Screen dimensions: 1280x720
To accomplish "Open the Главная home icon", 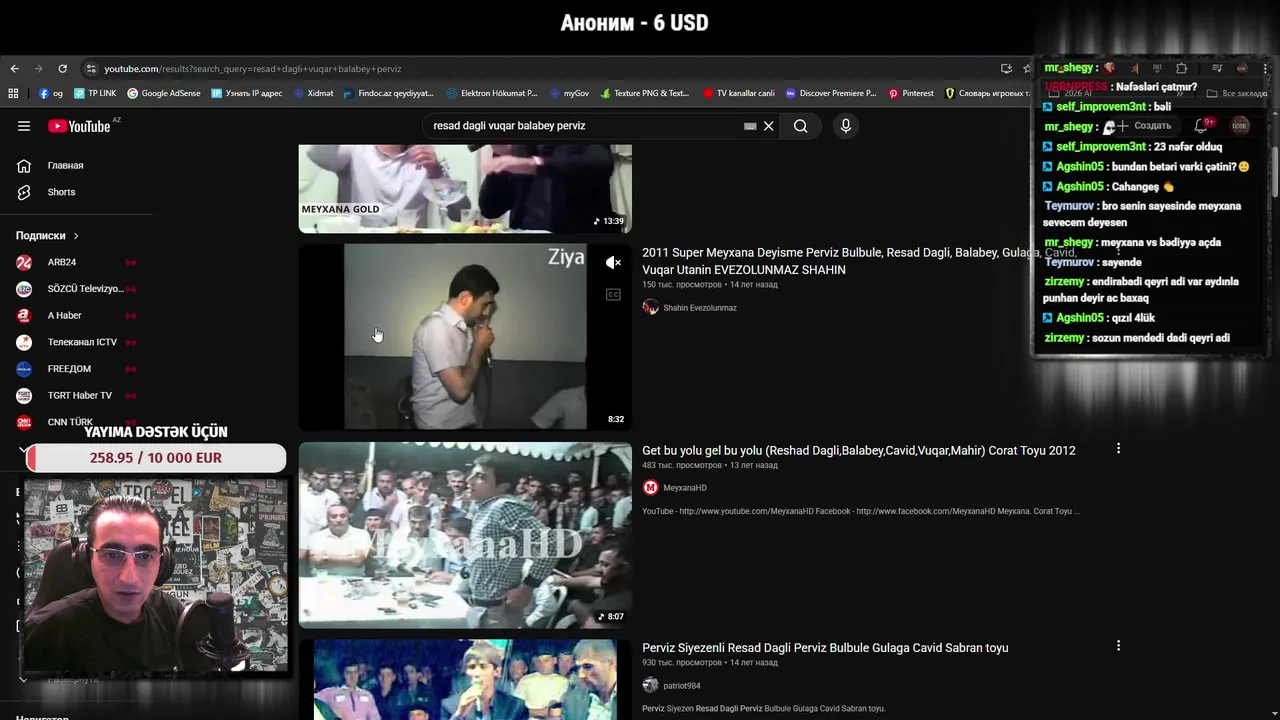I will tap(24, 165).
